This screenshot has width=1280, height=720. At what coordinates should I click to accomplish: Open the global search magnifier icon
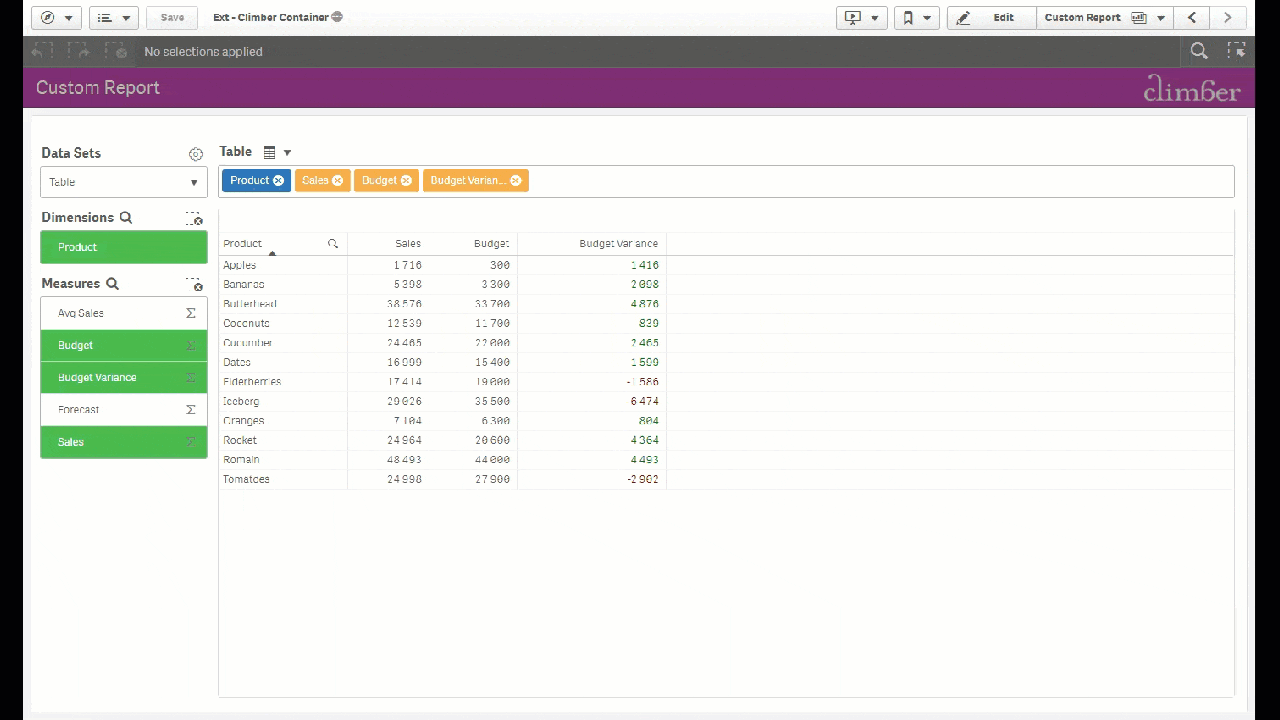[1198, 51]
